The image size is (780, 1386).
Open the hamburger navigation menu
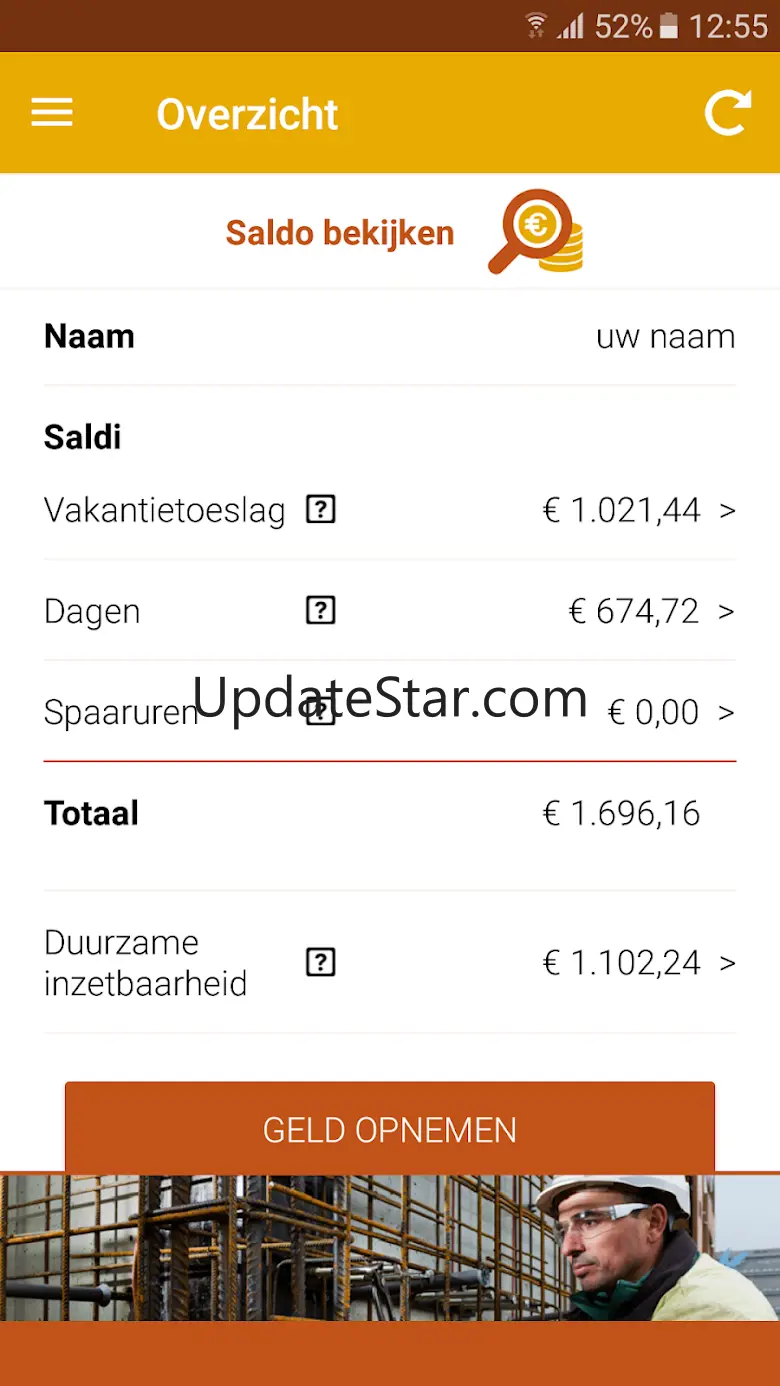pyautogui.click(x=52, y=113)
